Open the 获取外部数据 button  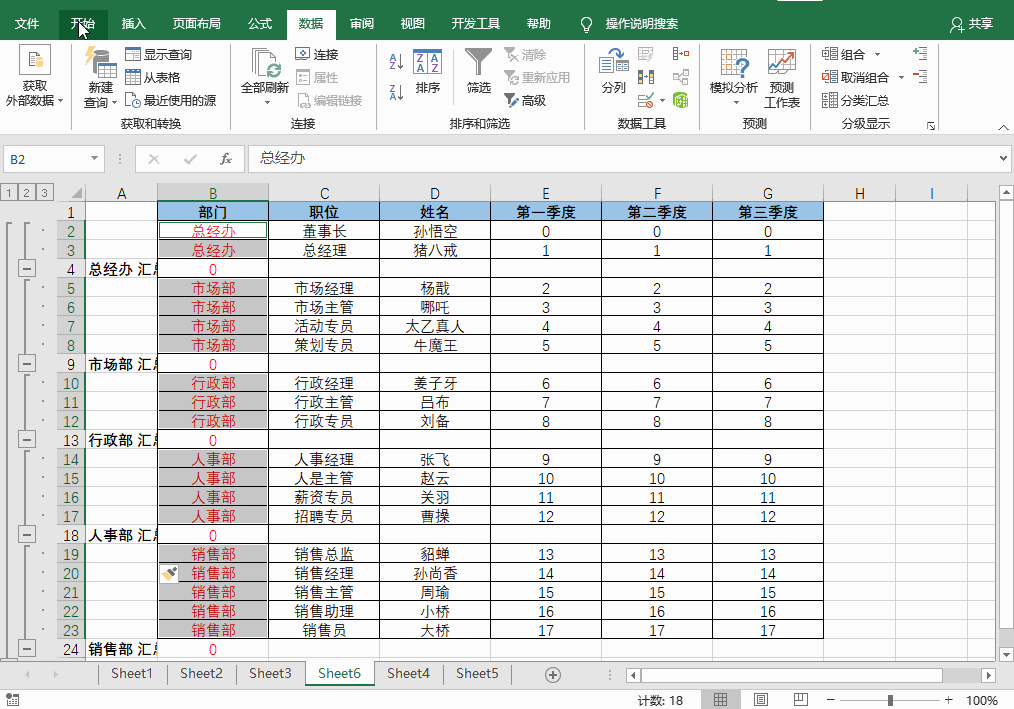tap(34, 76)
